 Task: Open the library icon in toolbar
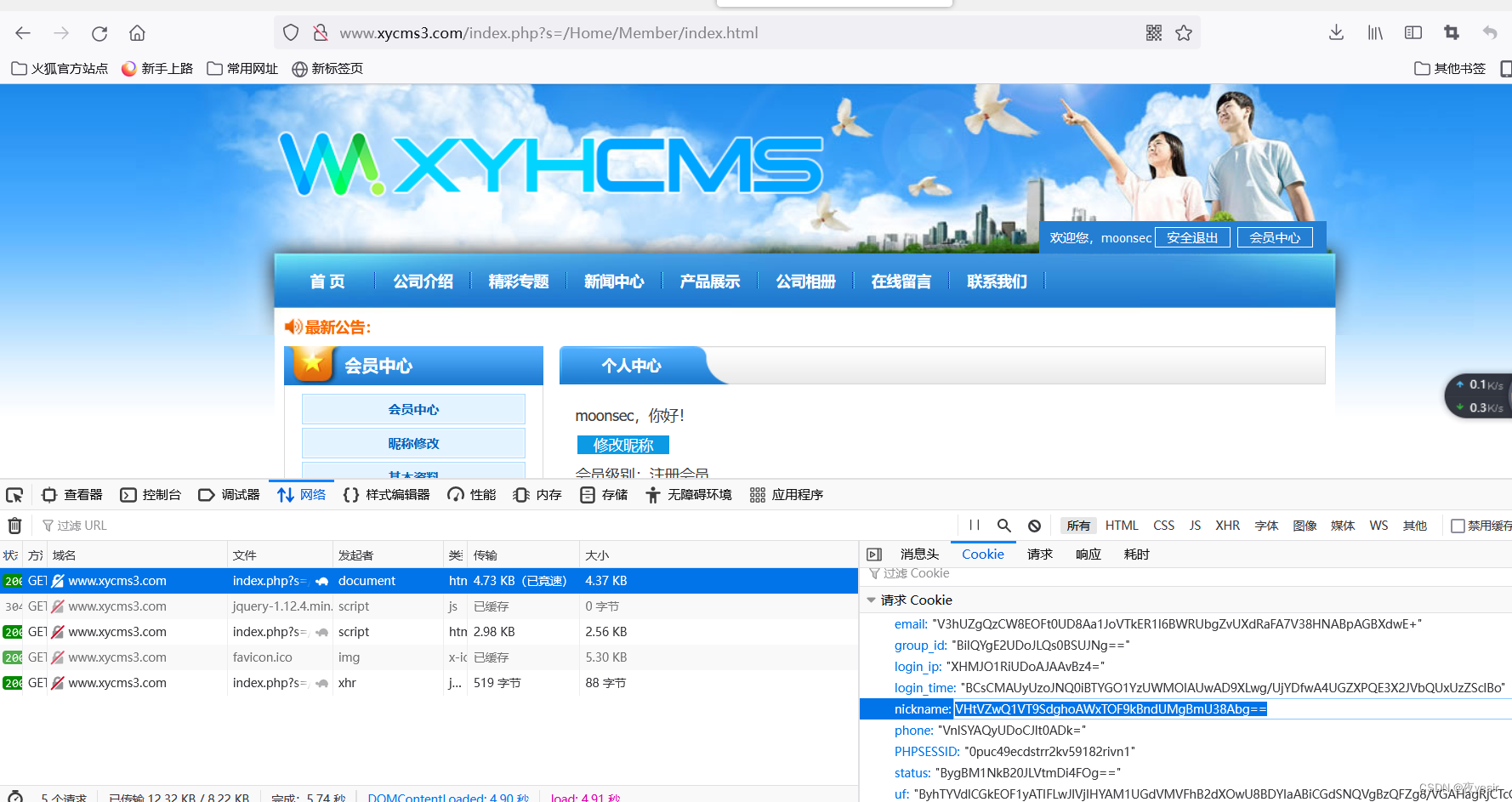1374,32
